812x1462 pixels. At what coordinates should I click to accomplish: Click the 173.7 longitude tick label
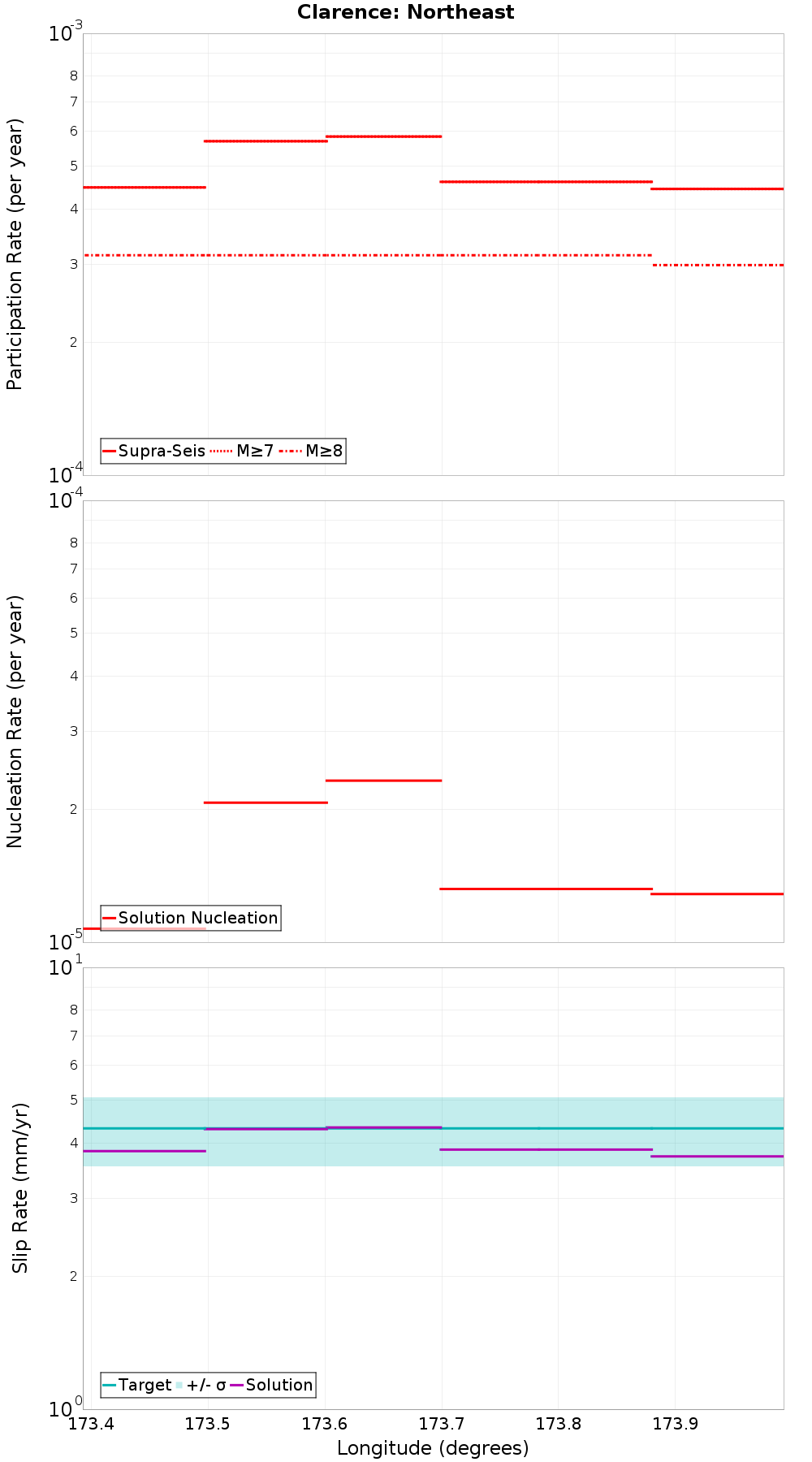coord(442,1423)
